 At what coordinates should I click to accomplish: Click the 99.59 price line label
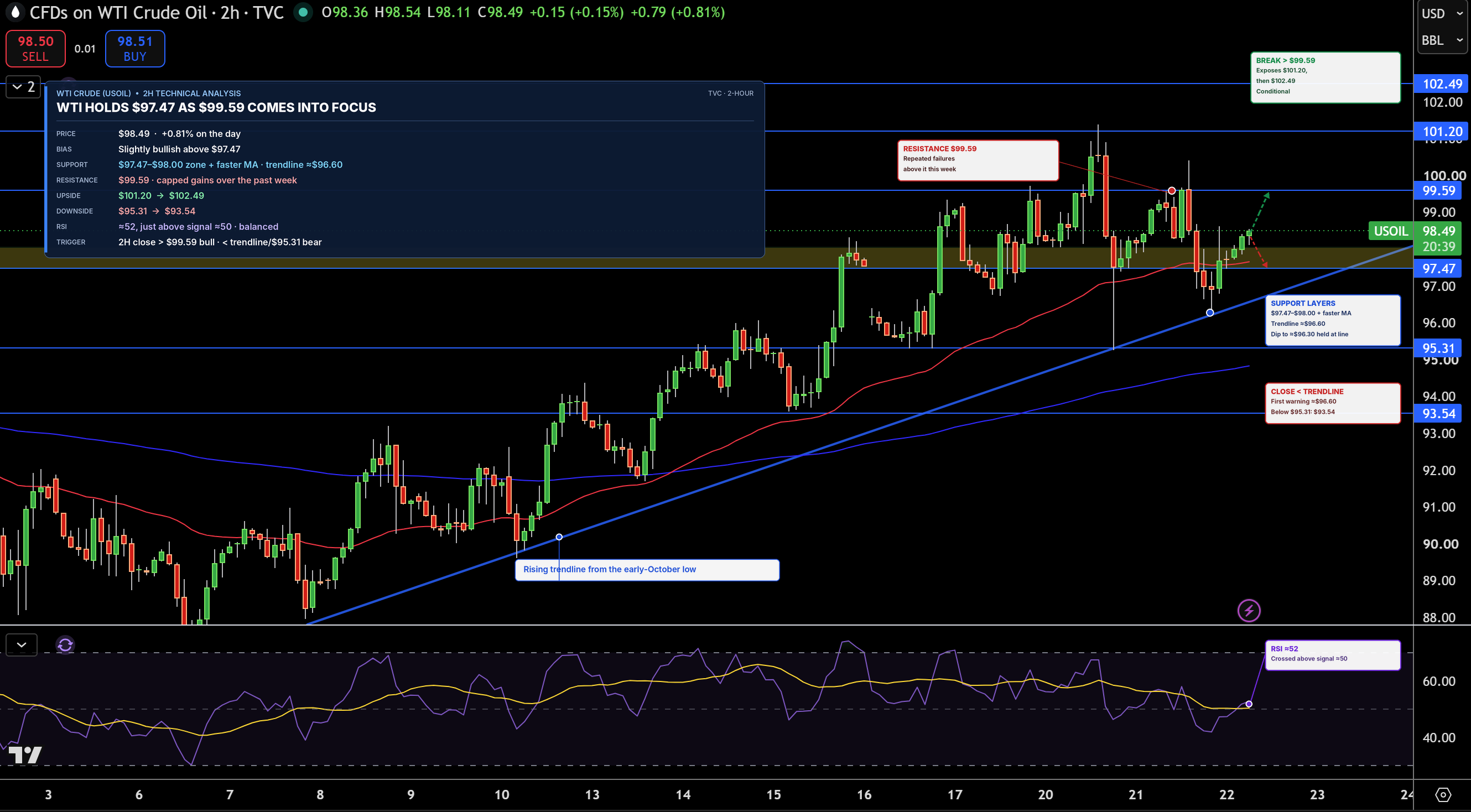click(1437, 190)
